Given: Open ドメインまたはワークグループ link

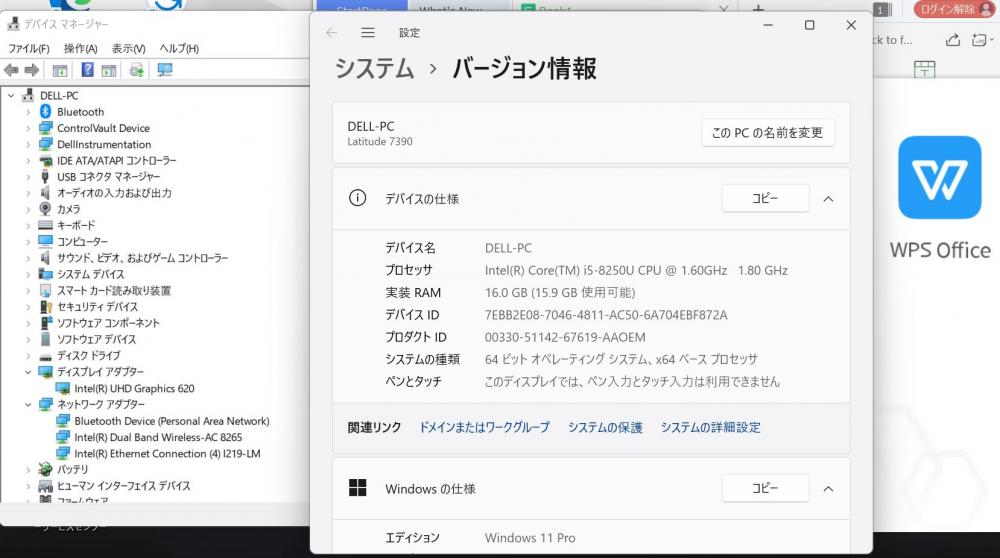Looking at the screenshot, I should (x=484, y=427).
